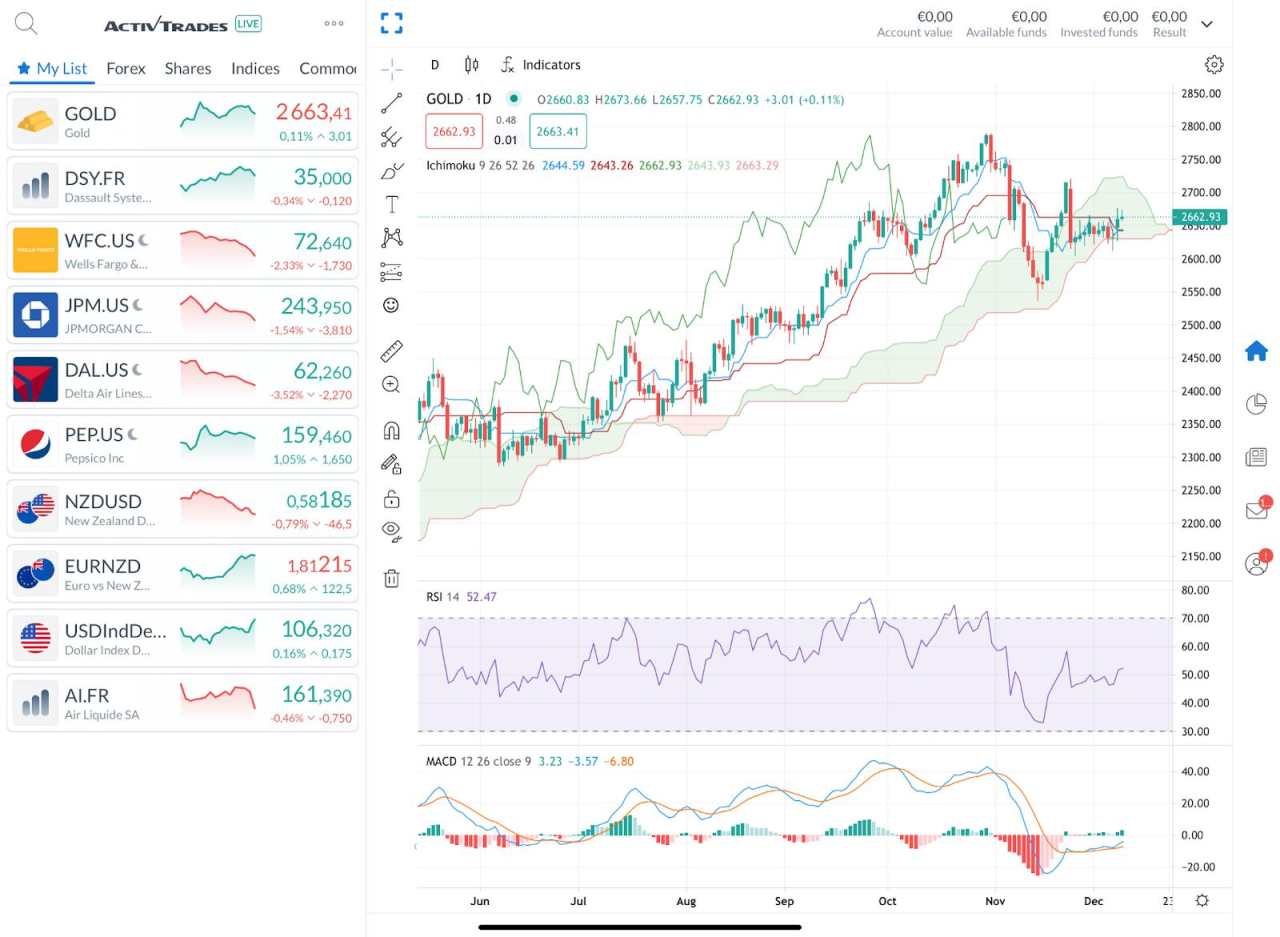
Task: Click the ActivTrades logo
Action: click(166, 25)
